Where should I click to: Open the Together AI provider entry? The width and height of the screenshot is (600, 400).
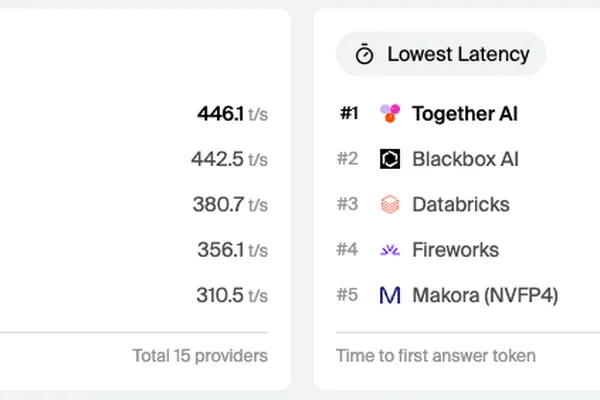click(465, 114)
